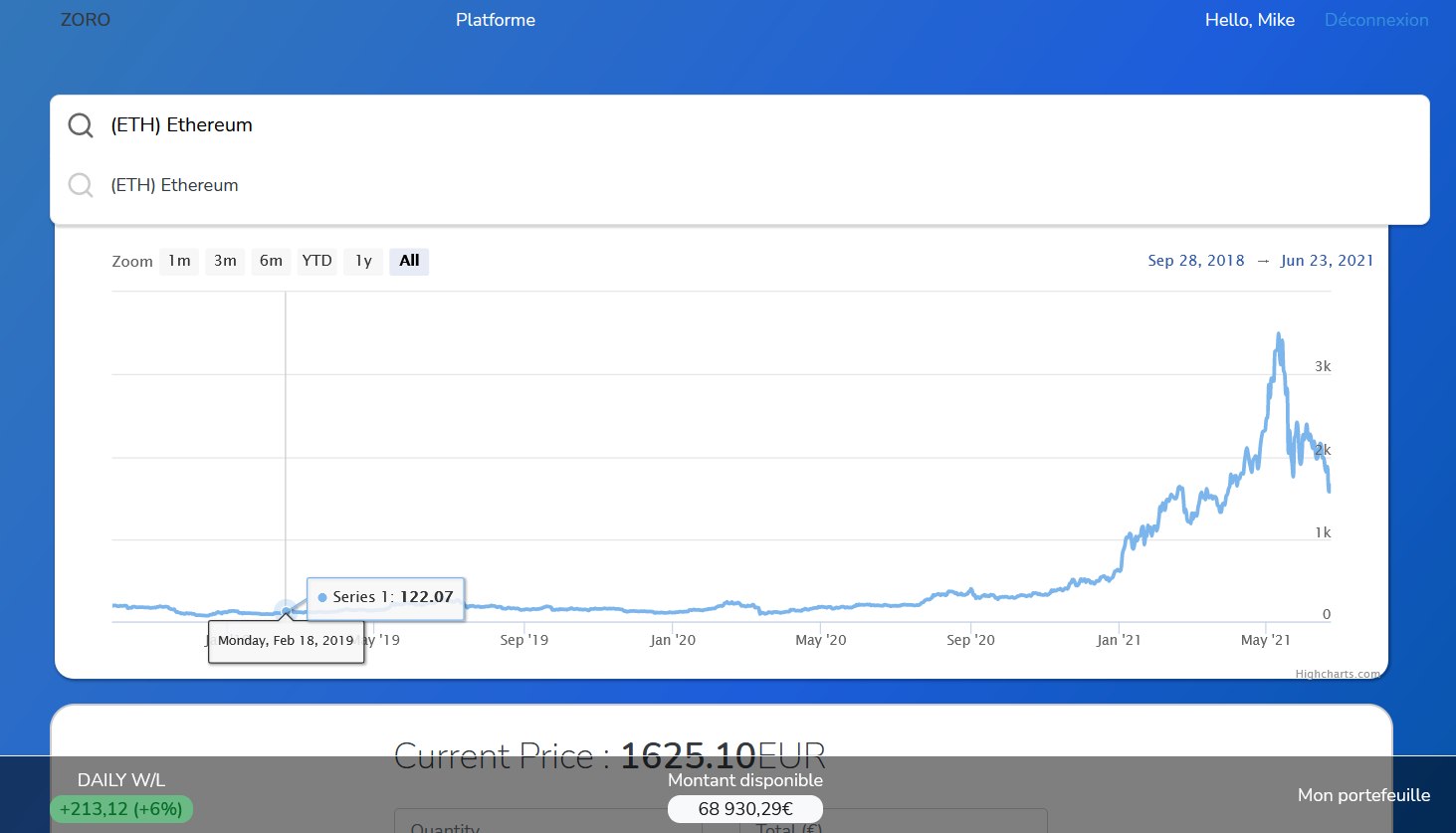Select the (ETH) Ethereum suggestion

pos(739,185)
